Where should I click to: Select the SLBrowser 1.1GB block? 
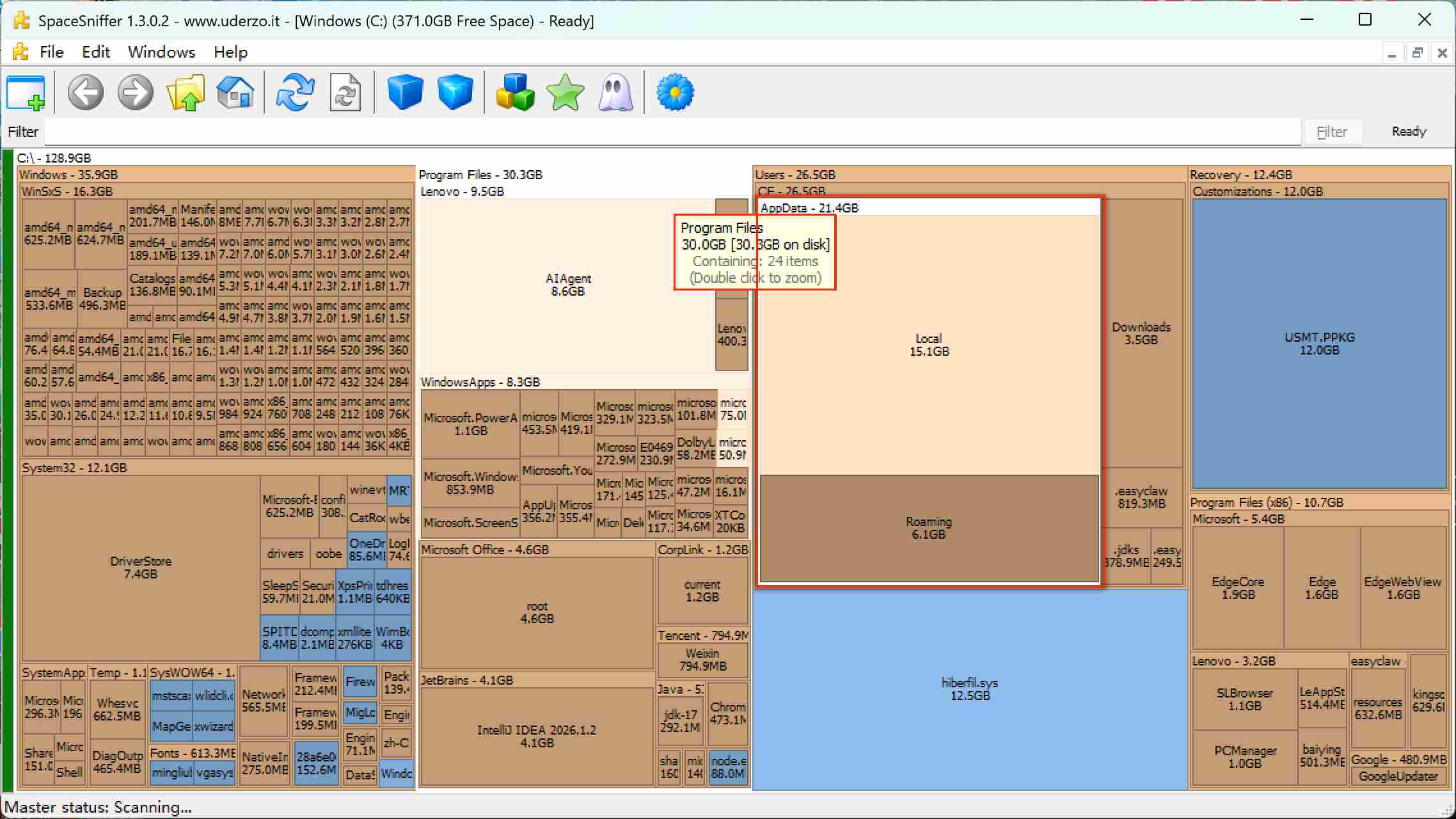pyautogui.click(x=1244, y=699)
